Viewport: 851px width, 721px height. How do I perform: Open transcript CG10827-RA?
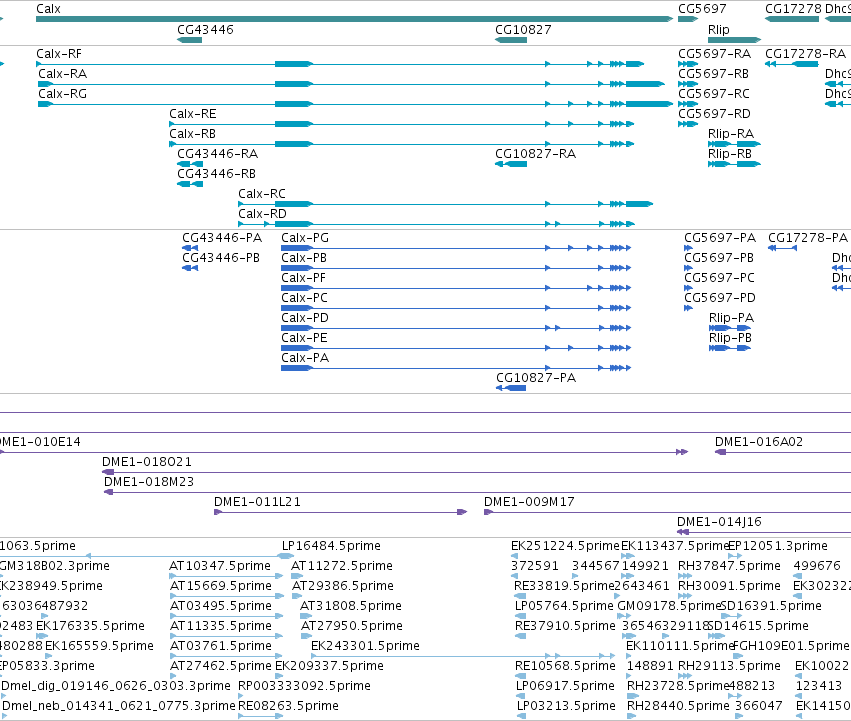click(535, 154)
